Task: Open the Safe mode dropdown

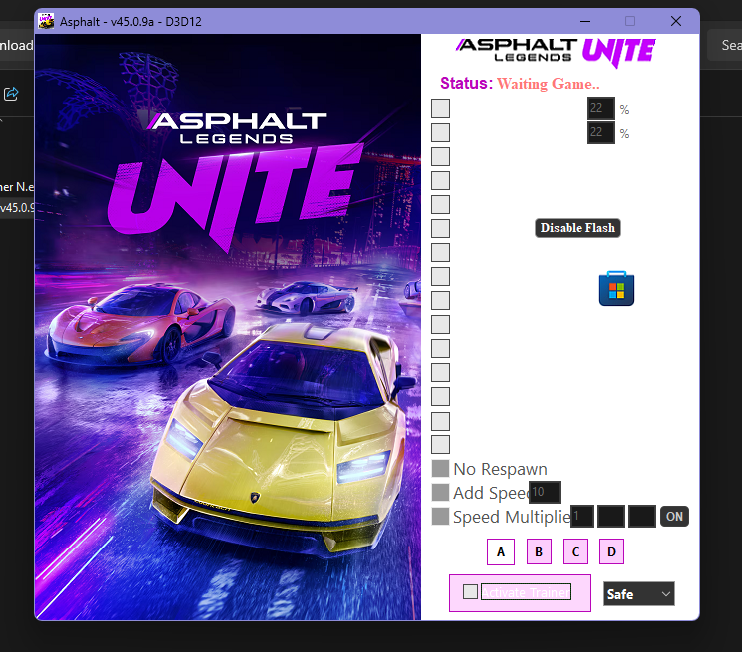Action: pyautogui.click(x=638, y=593)
